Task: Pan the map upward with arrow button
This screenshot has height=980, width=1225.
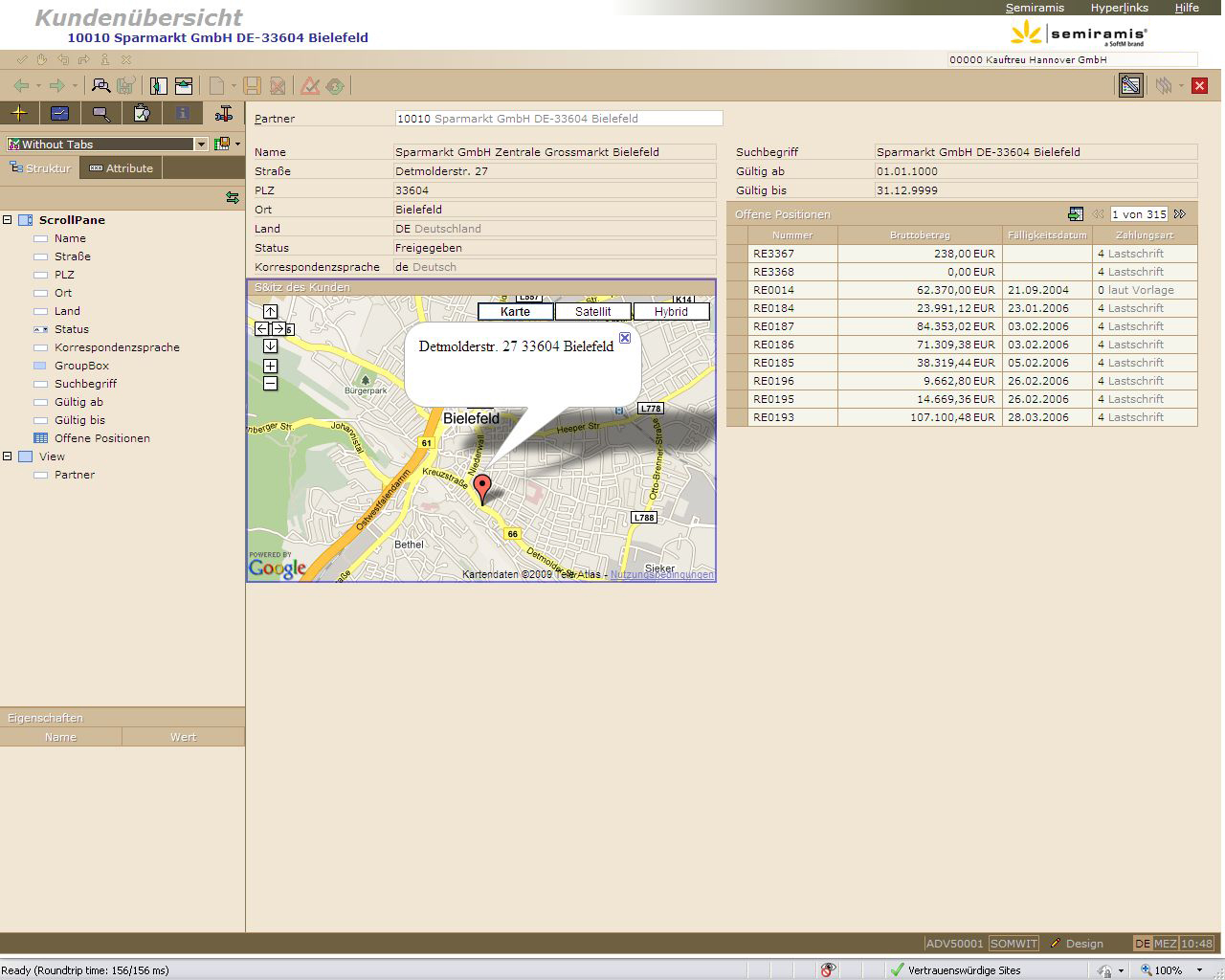Action: (270, 311)
